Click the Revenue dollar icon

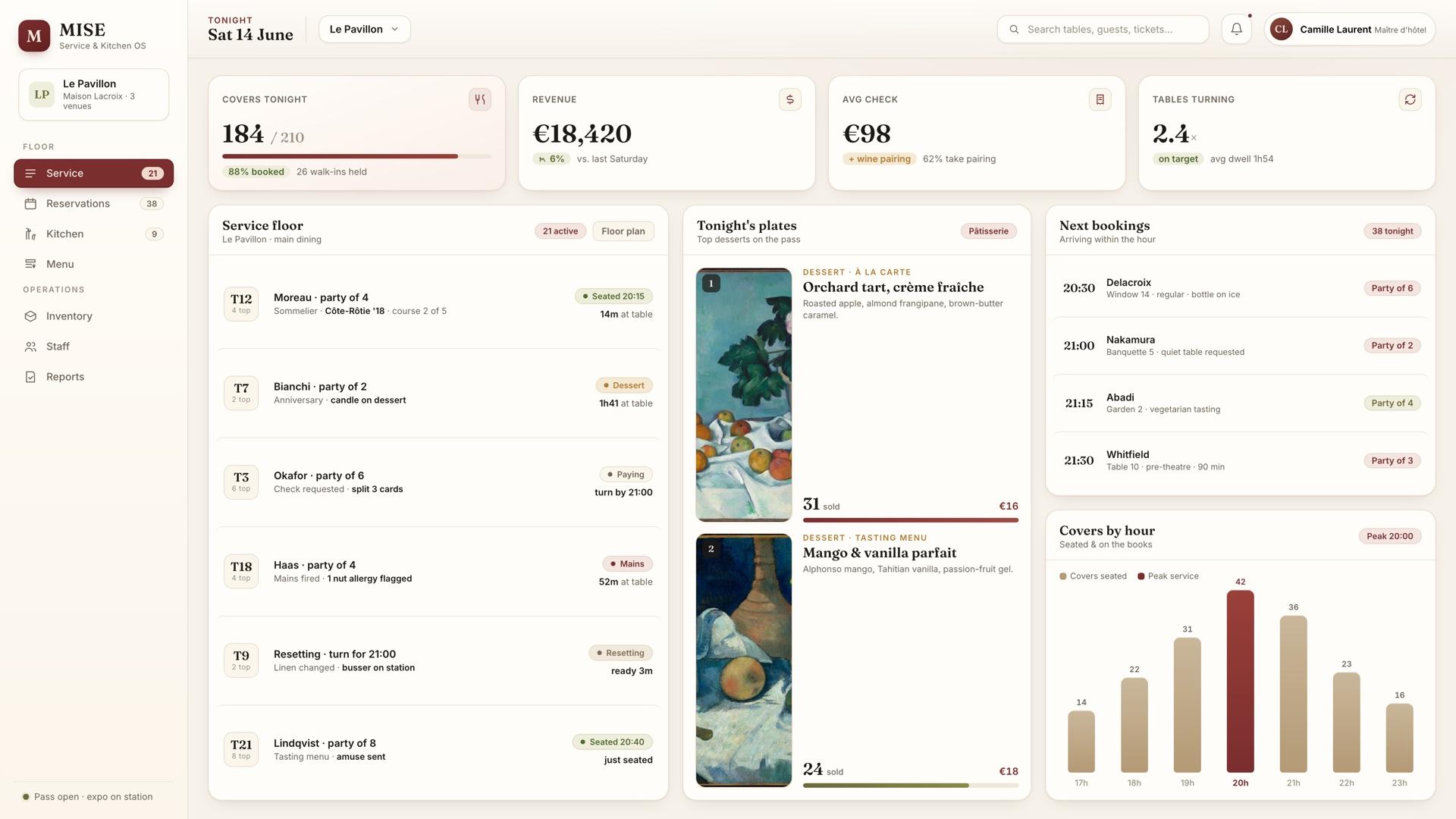pyautogui.click(x=790, y=99)
